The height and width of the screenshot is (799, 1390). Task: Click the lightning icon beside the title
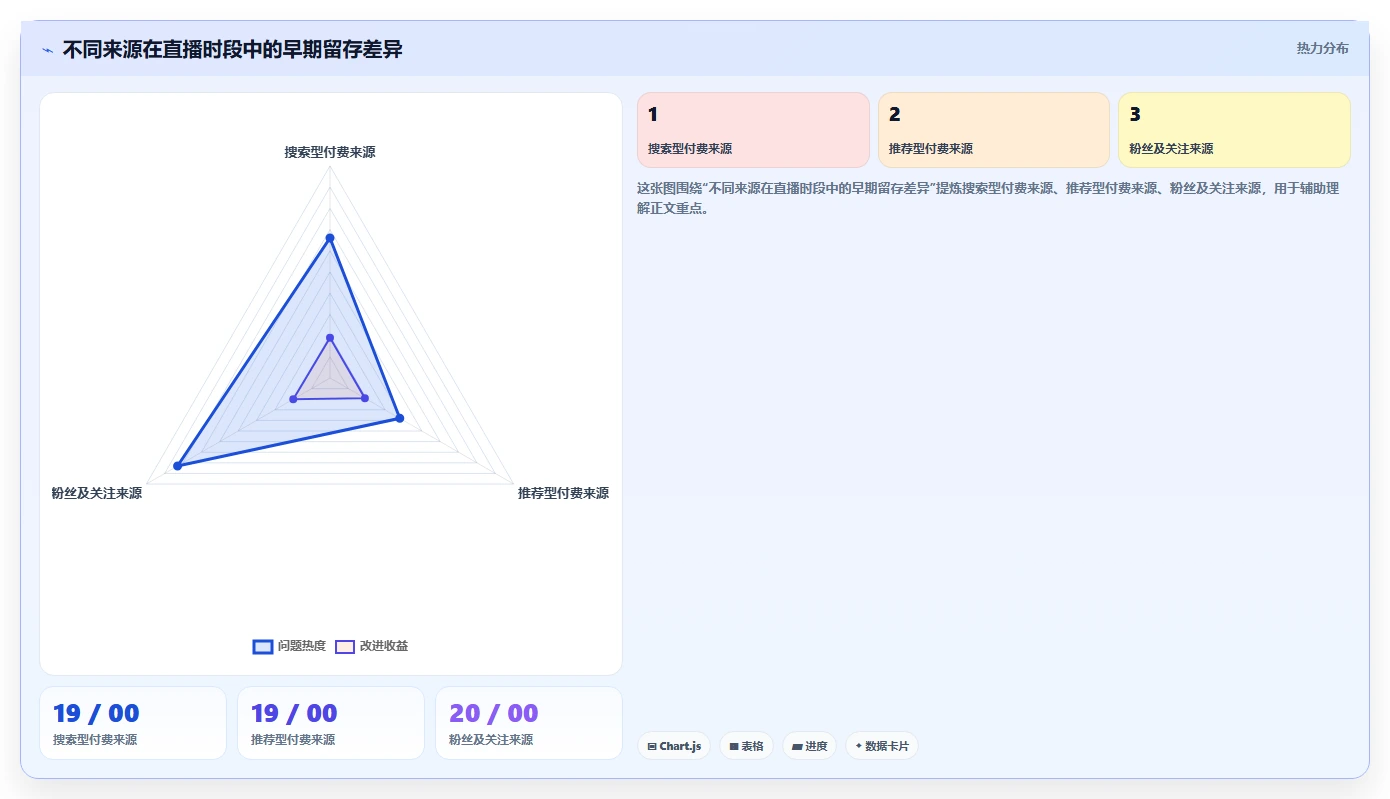click(x=47, y=49)
